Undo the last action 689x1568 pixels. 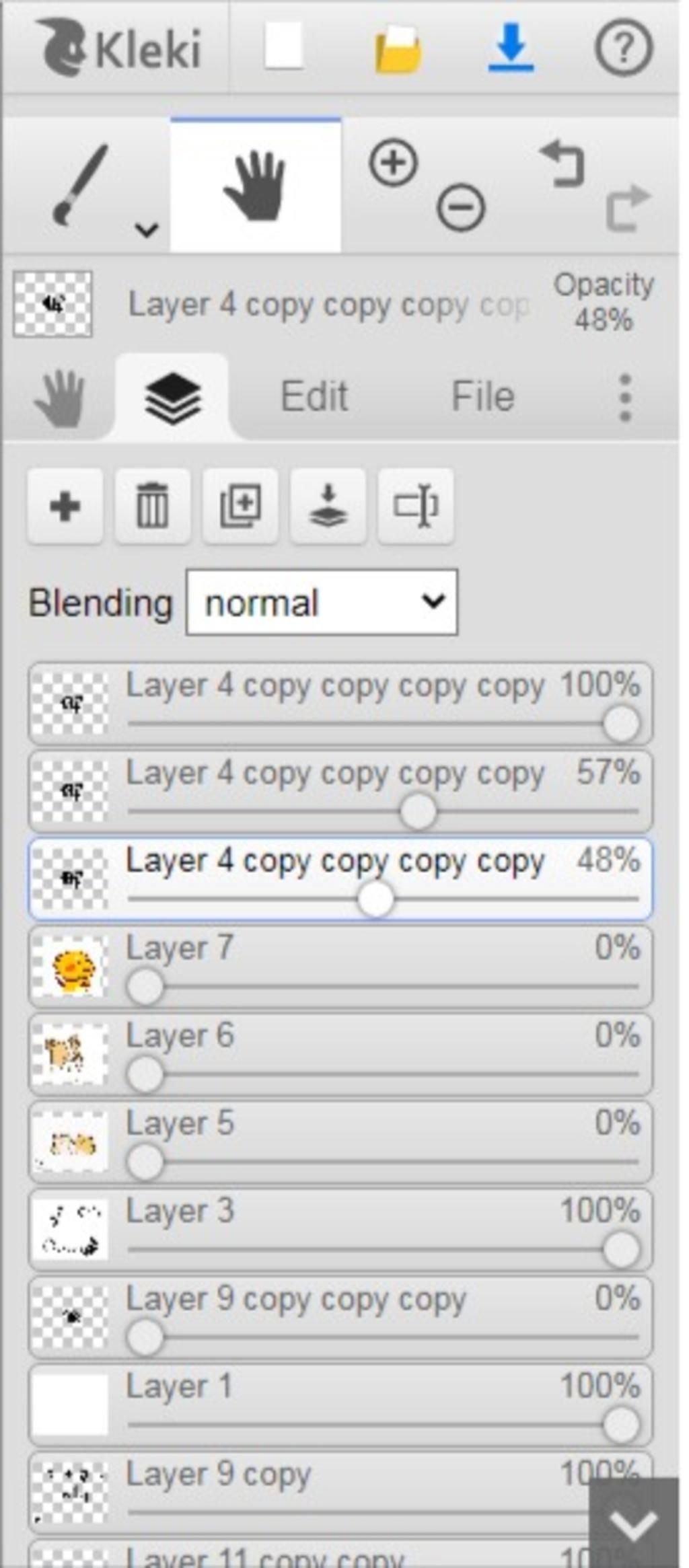[562, 162]
